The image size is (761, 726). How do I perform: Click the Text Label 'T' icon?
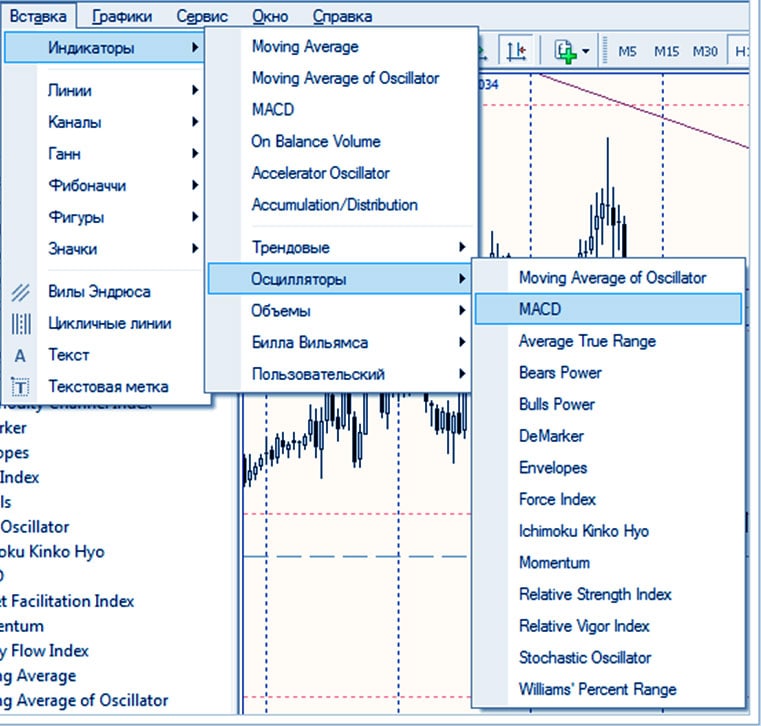(21, 387)
